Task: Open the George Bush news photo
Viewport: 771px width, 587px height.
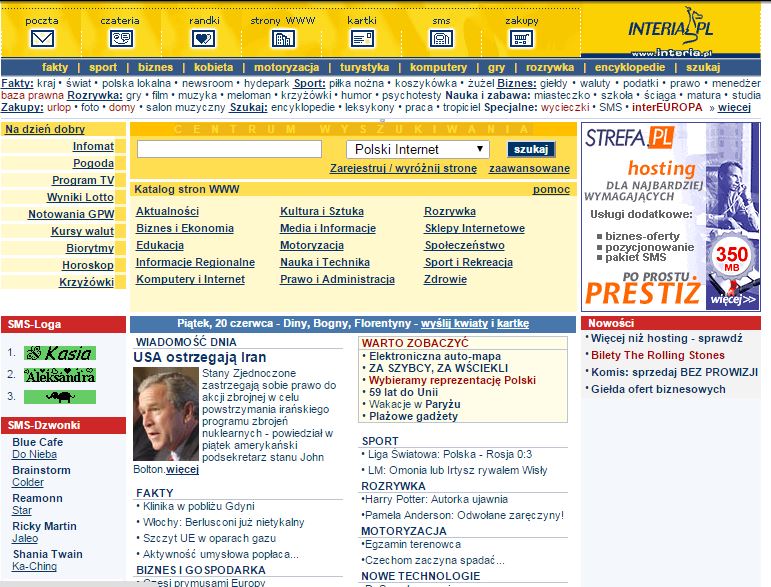Action: (x=165, y=413)
